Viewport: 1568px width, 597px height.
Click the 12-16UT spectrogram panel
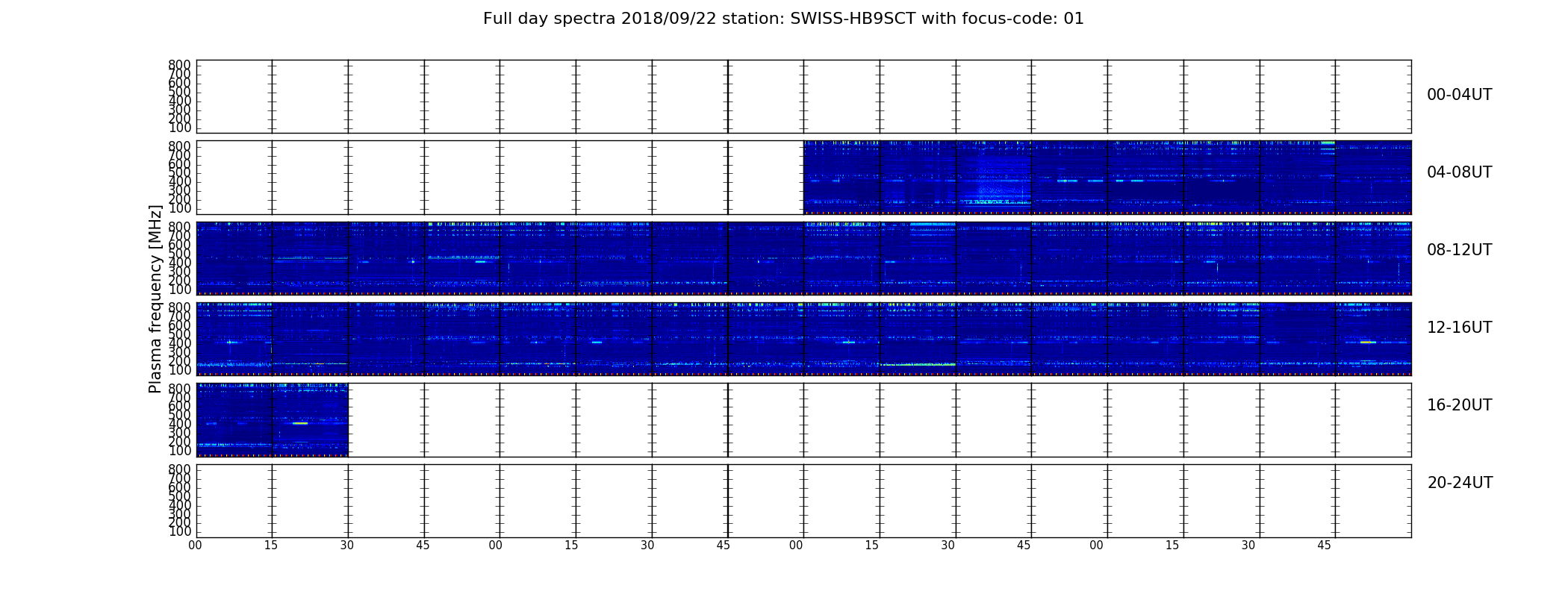click(x=803, y=339)
